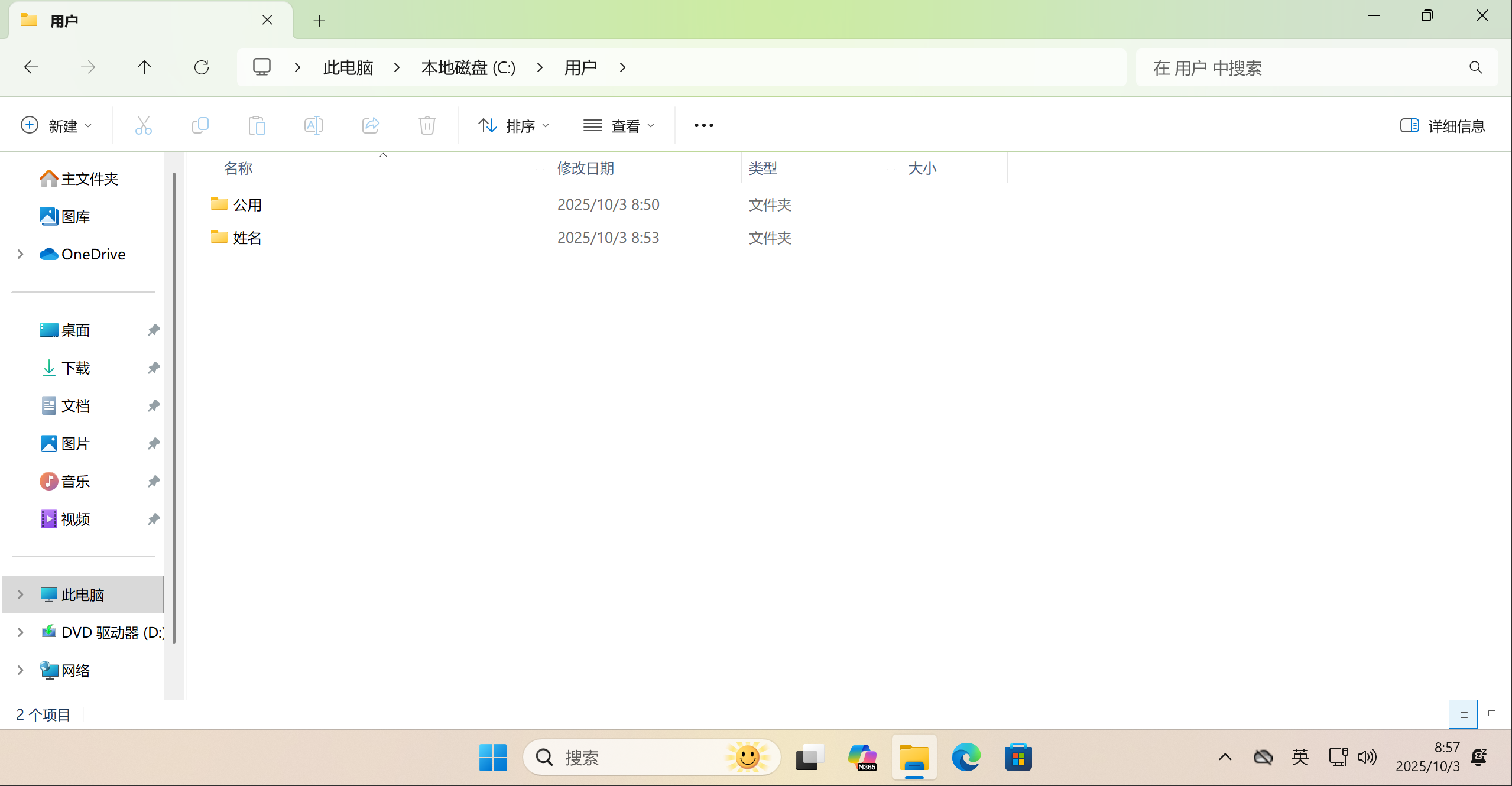Click the Delete trash icon
This screenshot has height=786, width=1512.
427,125
